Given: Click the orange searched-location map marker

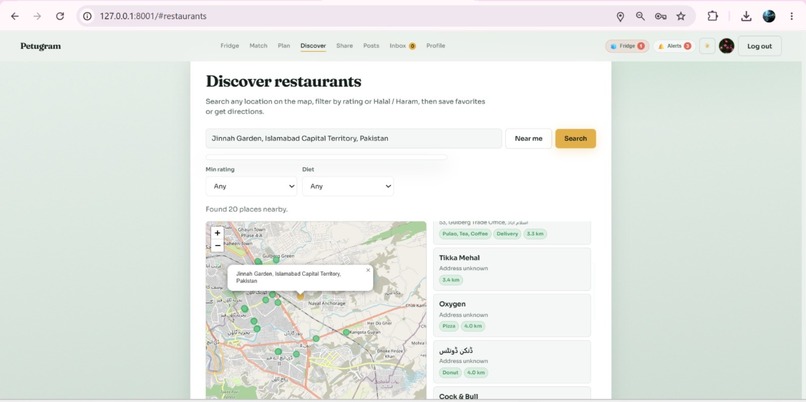Looking at the screenshot, I should click(301, 296).
